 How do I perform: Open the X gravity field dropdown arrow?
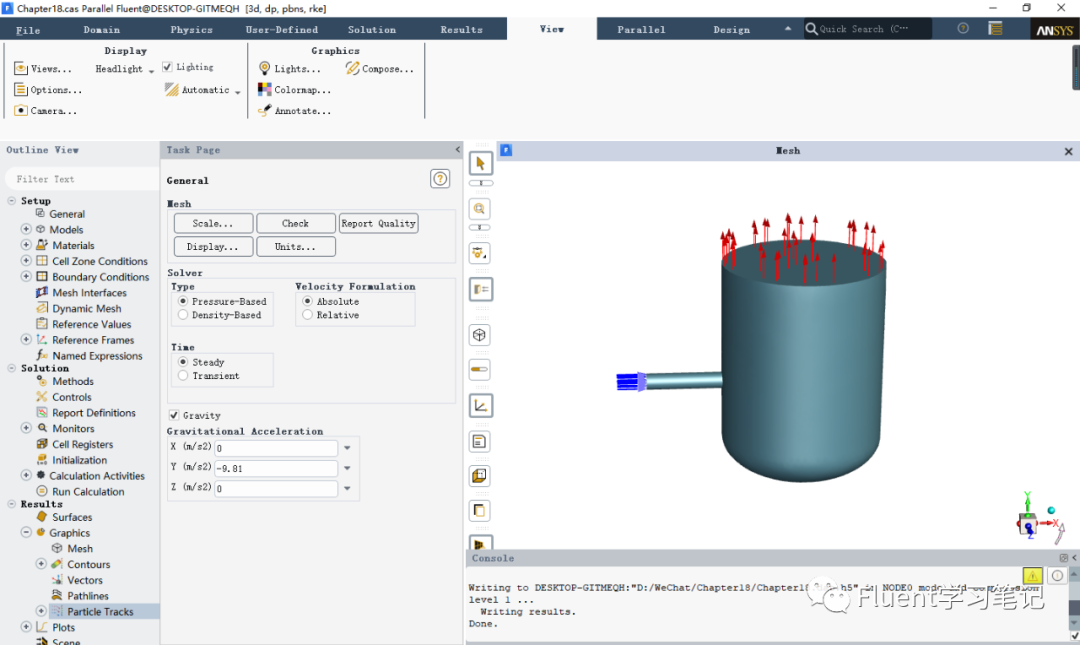click(347, 448)
